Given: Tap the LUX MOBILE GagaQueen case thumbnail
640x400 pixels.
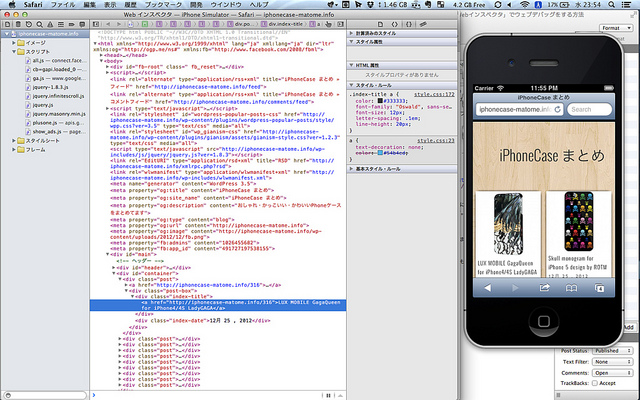Looking at the screenshot, I should coord(508,224).
